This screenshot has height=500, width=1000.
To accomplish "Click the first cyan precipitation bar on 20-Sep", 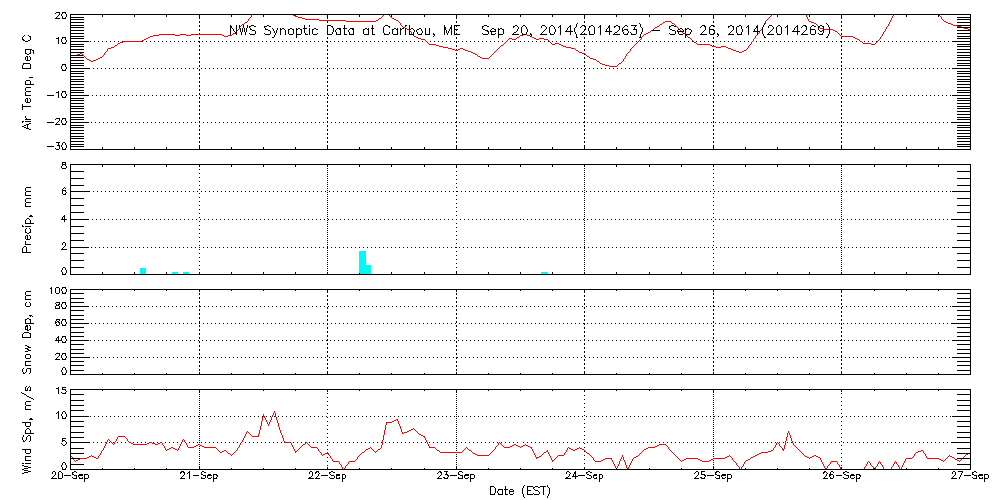I will click(x=143, y=270).
